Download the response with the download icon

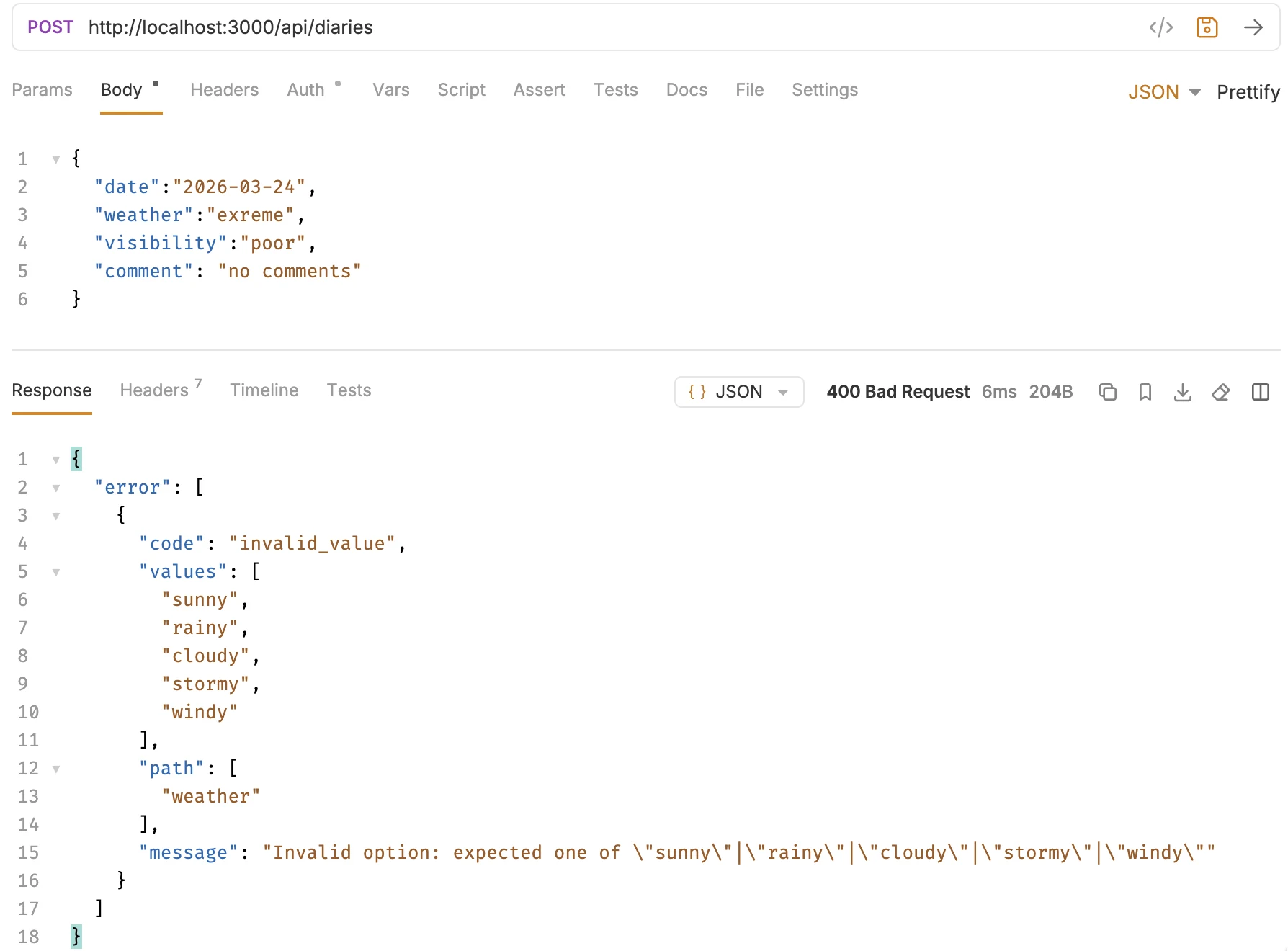1183,392
